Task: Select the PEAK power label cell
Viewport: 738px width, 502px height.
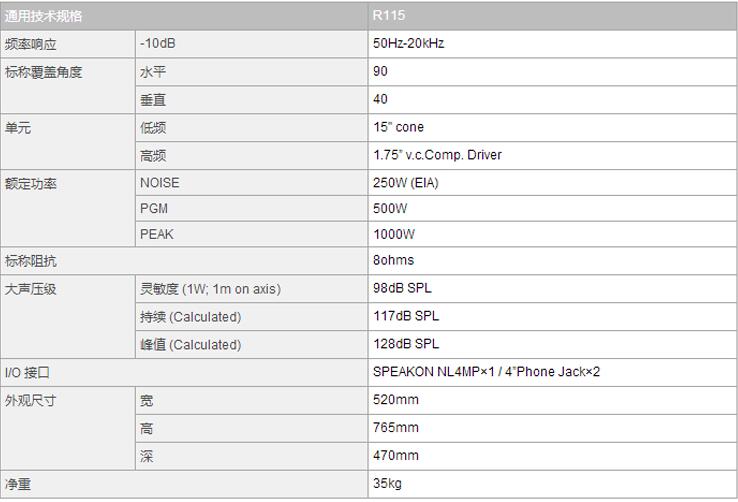Action: pyautogui.click(x=156, y=234)
